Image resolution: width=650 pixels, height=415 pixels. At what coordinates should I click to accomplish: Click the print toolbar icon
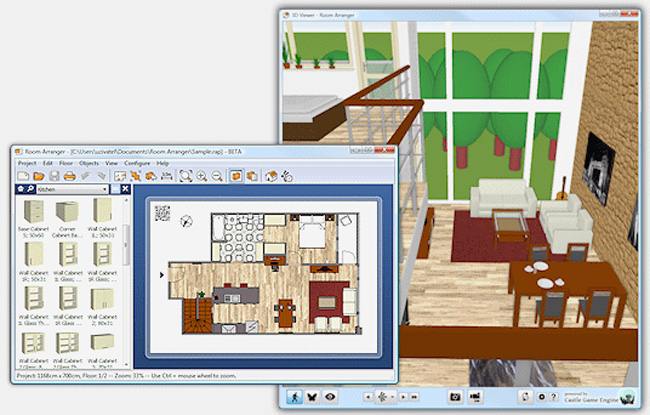click(x=69, y=176)
